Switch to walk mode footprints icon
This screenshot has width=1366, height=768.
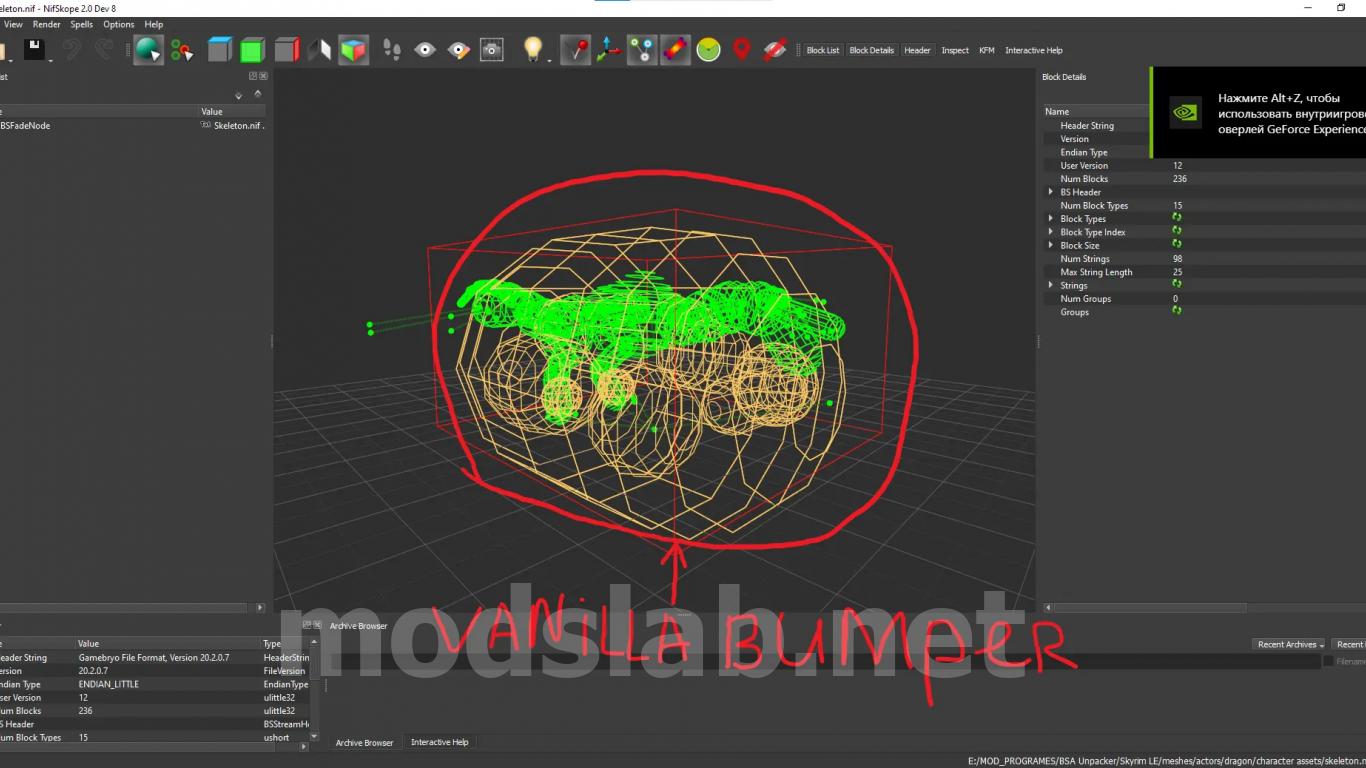tap(393, 49)
